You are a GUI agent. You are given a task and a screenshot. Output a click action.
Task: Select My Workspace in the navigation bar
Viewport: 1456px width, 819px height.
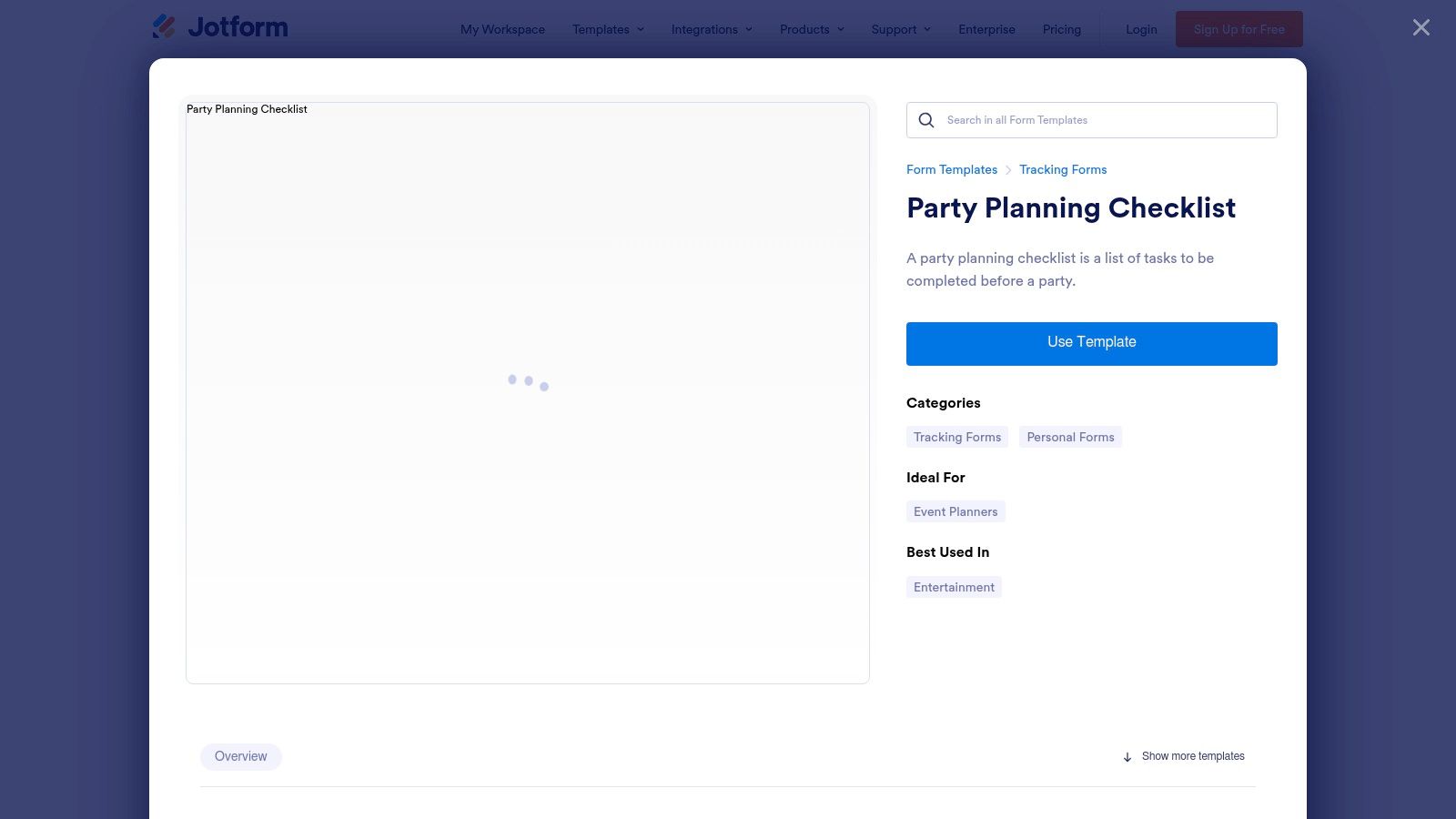pos(502,29)
